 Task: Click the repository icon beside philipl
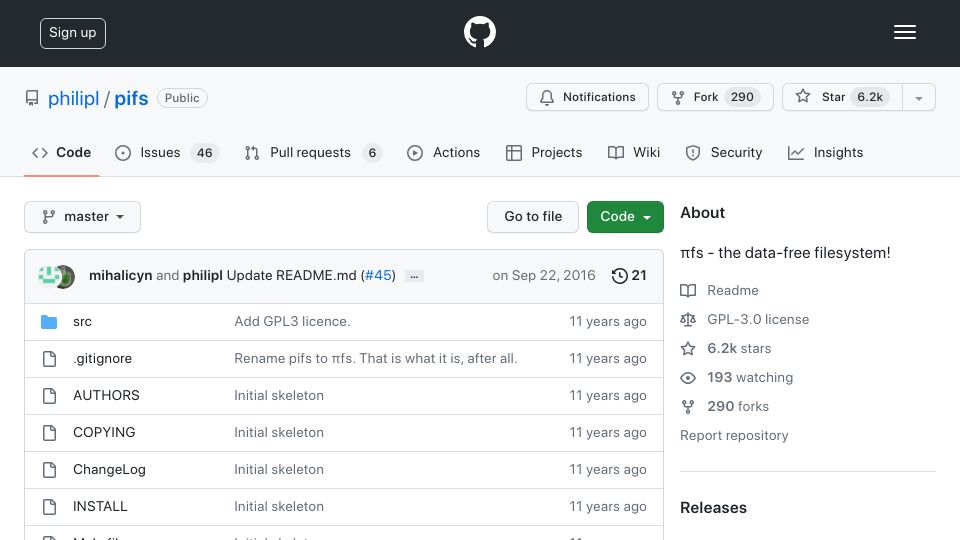(32, 98)
